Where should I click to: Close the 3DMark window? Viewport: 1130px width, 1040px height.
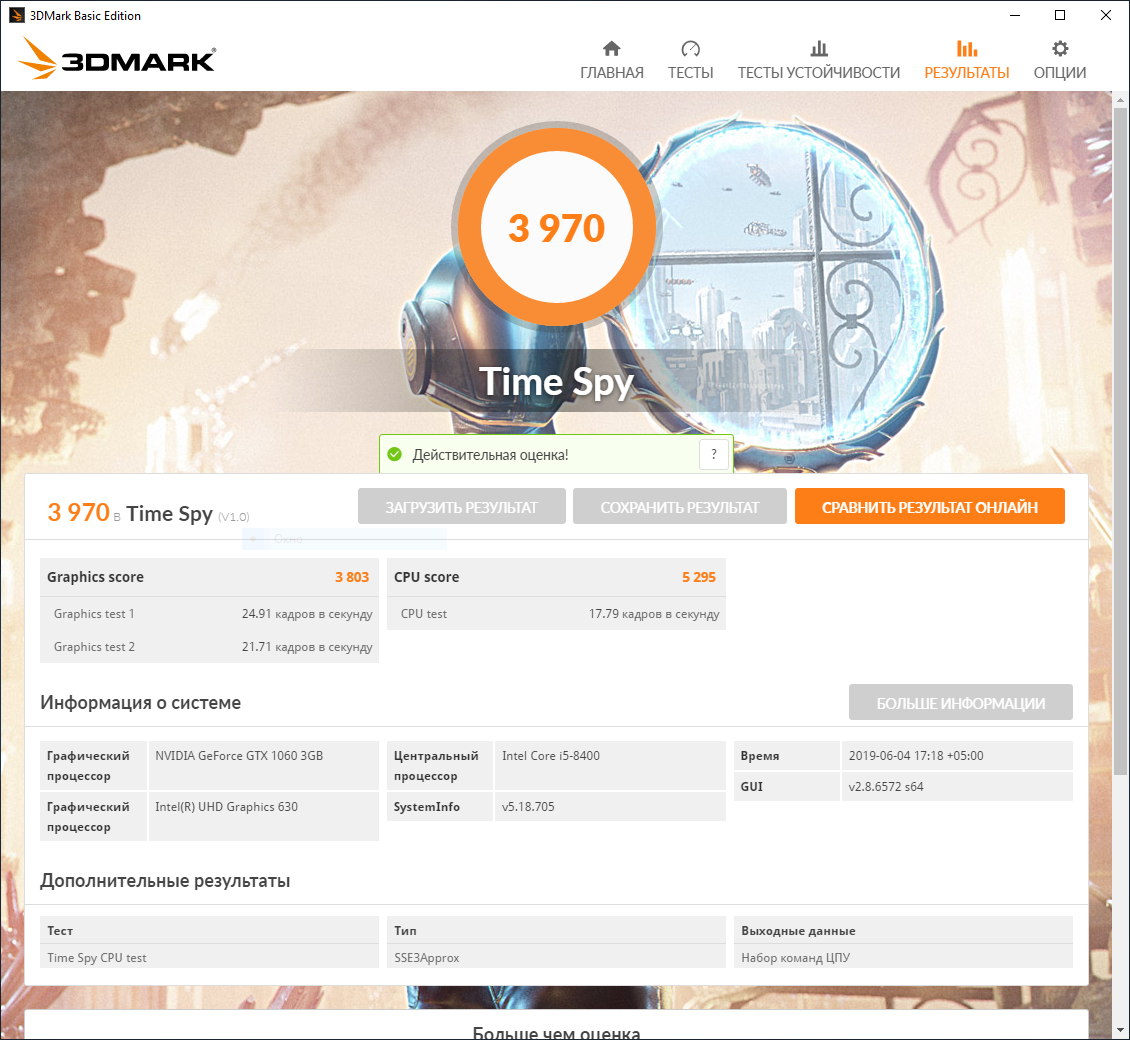coord(1105,15)
